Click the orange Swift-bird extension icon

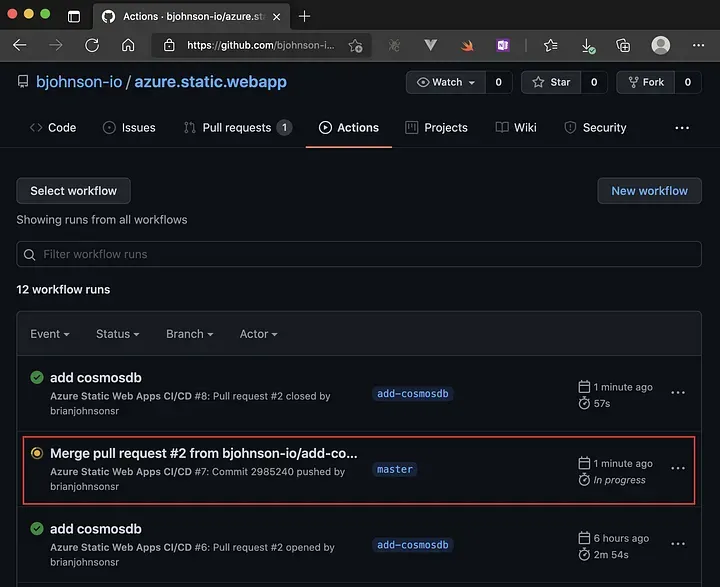coord(467,45)
